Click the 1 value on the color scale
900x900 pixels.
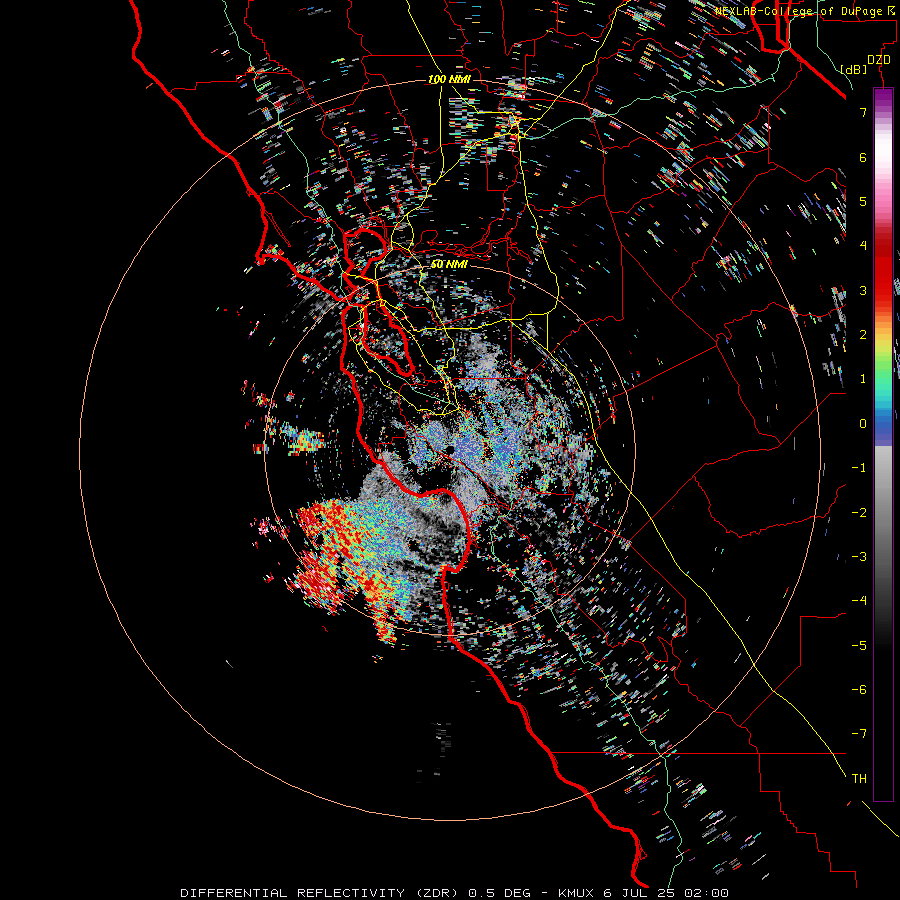coord(863,379)
